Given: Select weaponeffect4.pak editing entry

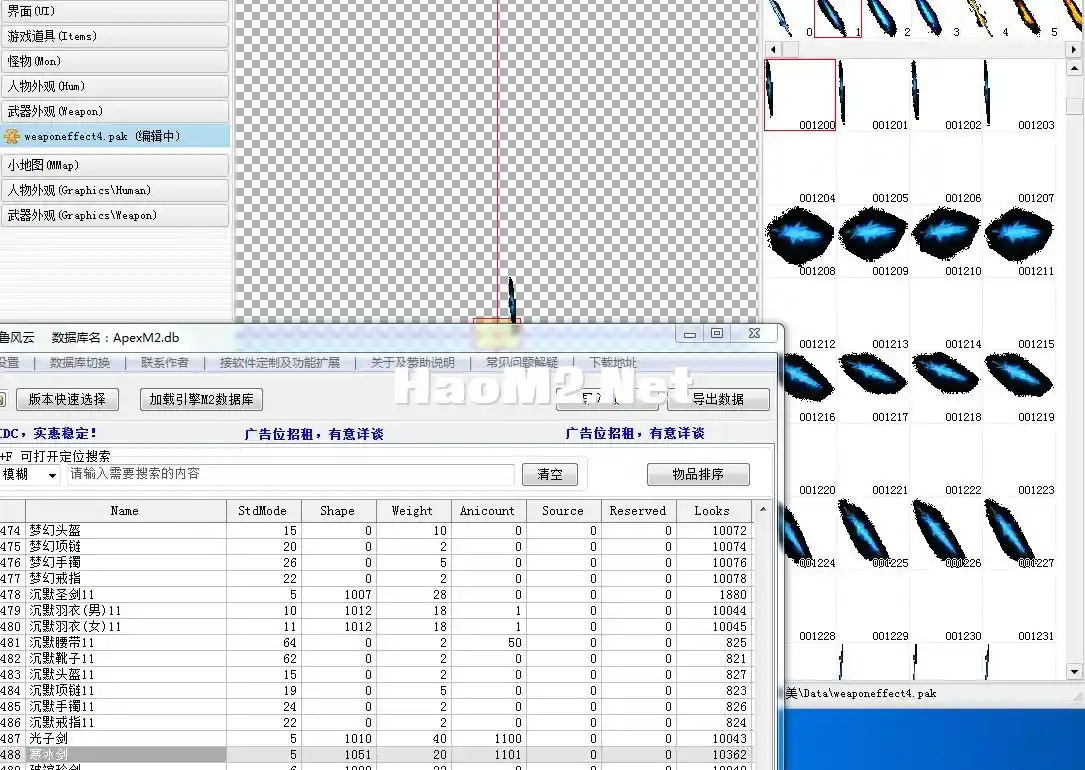Looking at the screenshot, I should 115,136.
